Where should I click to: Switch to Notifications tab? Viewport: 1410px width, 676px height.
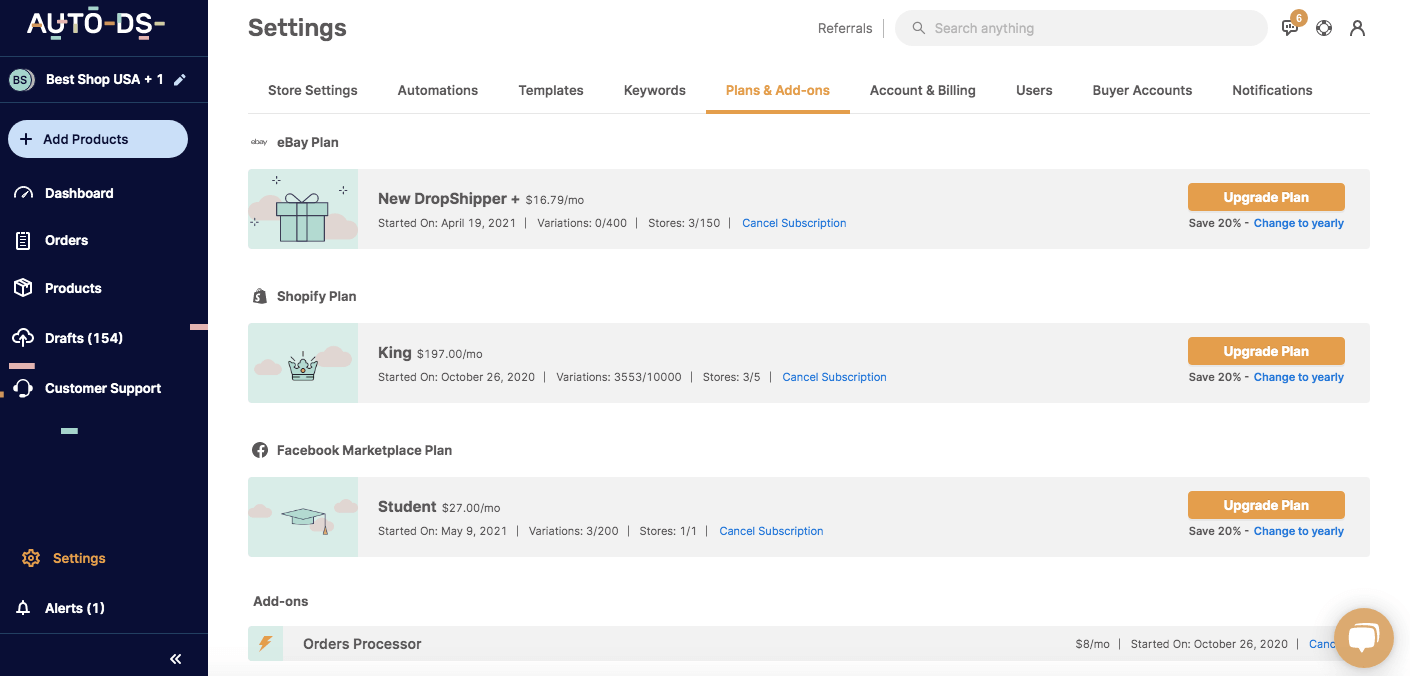coord(1272,90)
